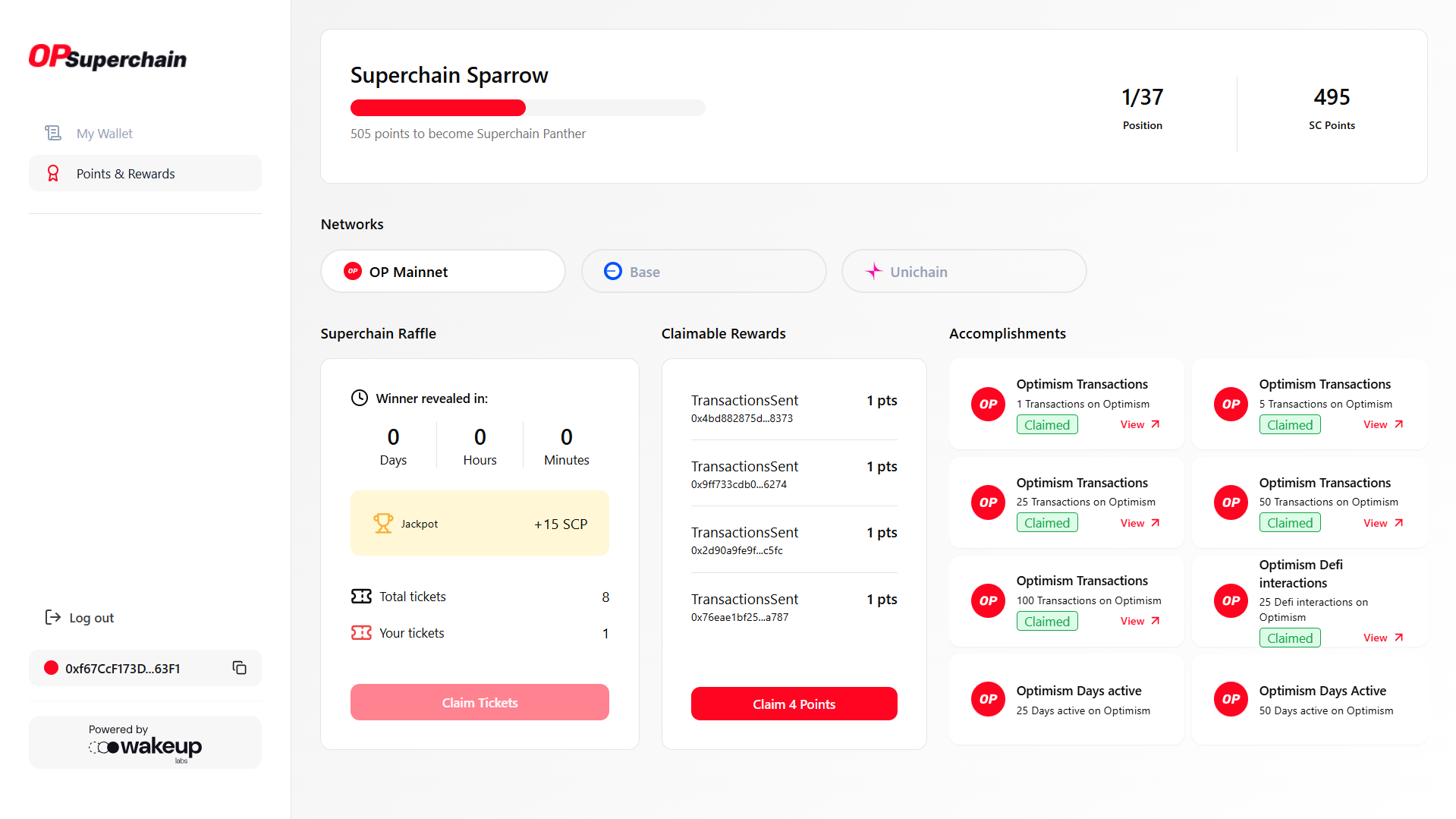Click OP badge for 25 Days active

(988, 699)
